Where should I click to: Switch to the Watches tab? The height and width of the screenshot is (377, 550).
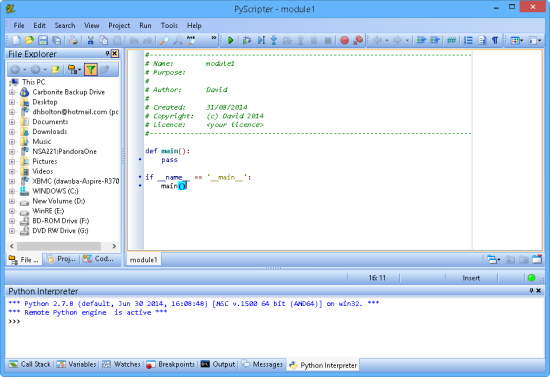point(121,364)
